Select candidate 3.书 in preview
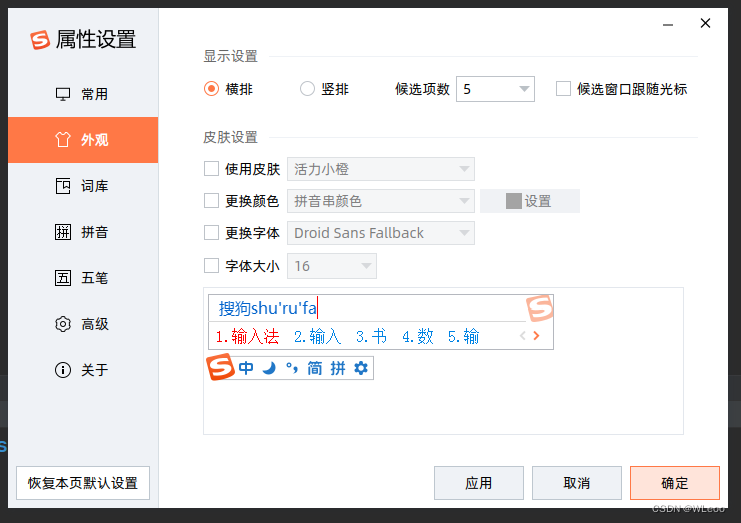Image resolution: width=741 pixels, height=523 pixels. 371,336
